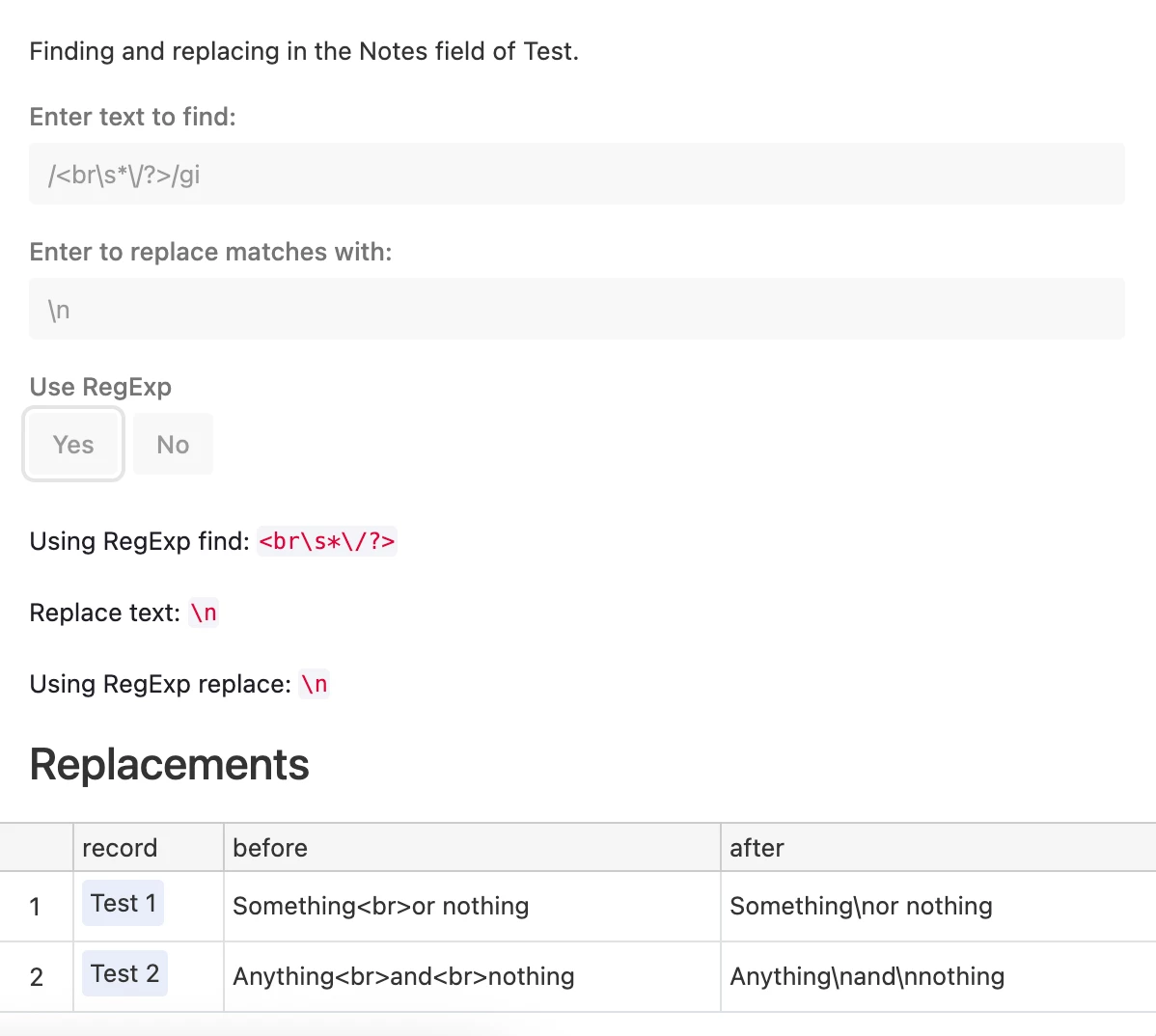Choose No for Use RegExp
Image resolution: width=1156 pixels, height=1036 pixels.
(x=173, y=445)
